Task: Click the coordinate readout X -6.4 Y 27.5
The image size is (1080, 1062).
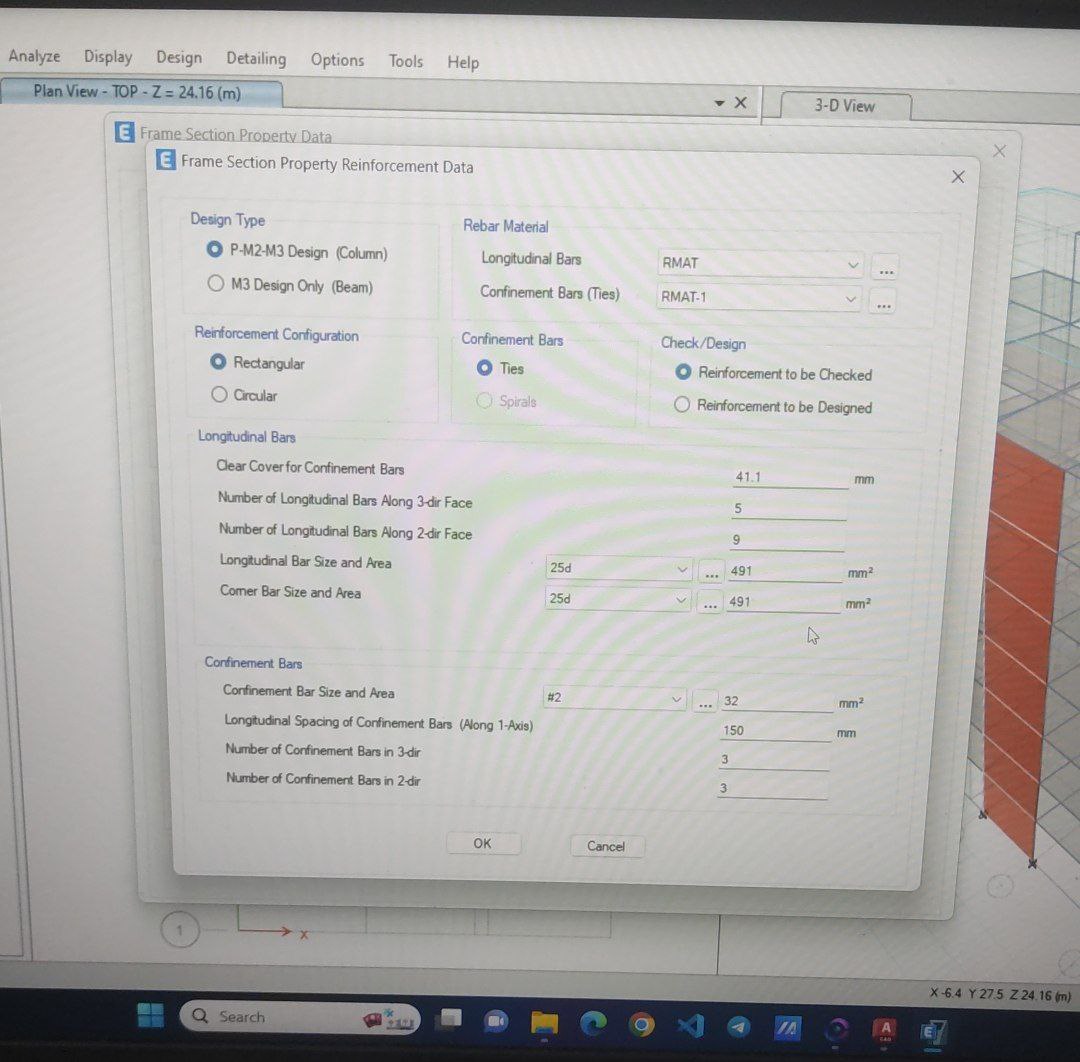Action: click(x=1000, y=995)
